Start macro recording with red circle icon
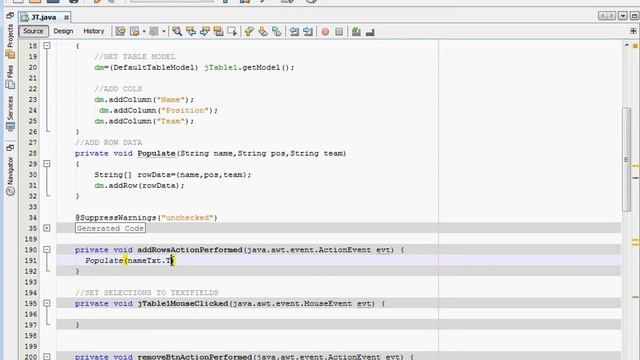The image size is (640, 360). tap(325, 31)
